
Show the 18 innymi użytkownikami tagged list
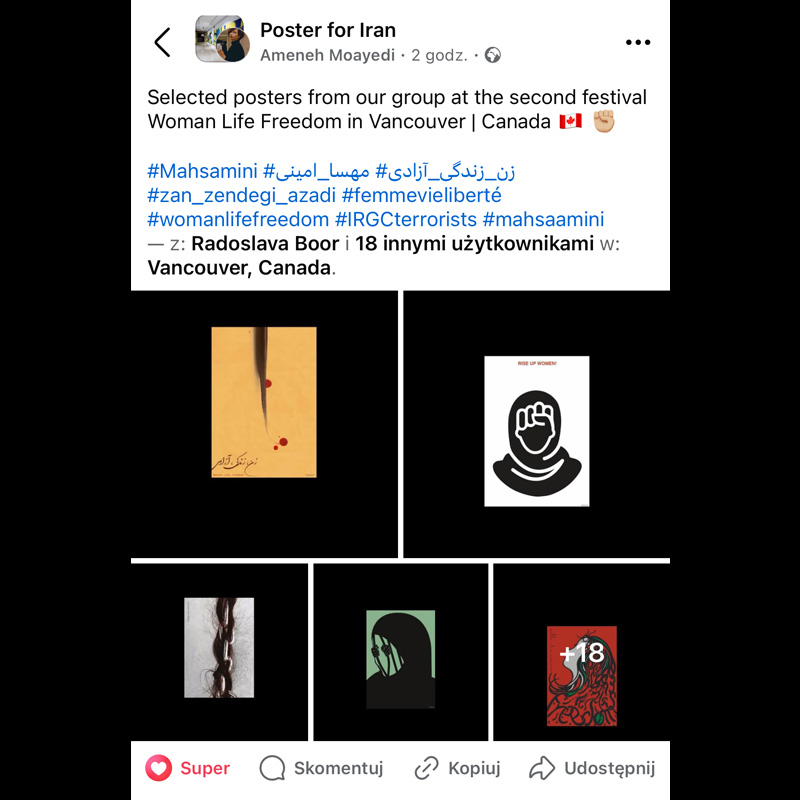tap(474, 244)
